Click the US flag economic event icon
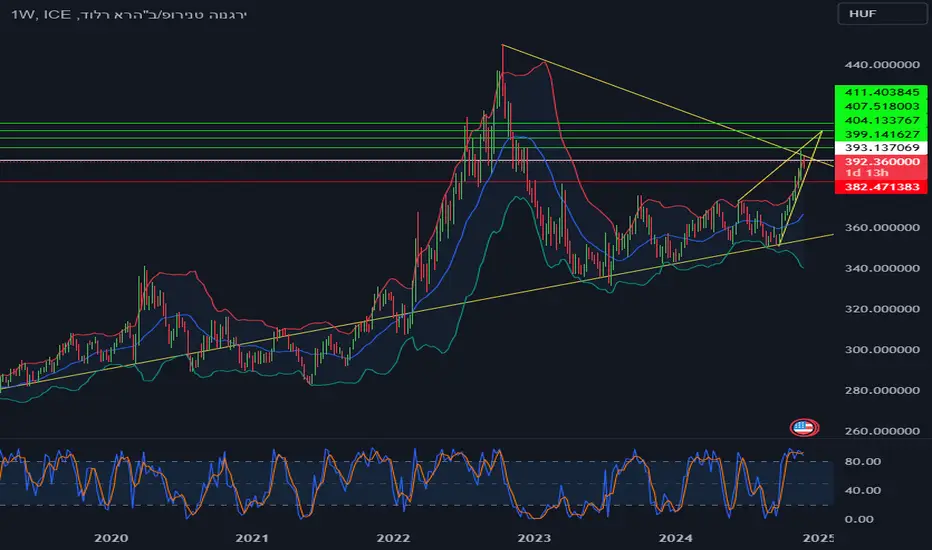Image resolution: width=932 pixels, height=550 pixels. point(804,427)
